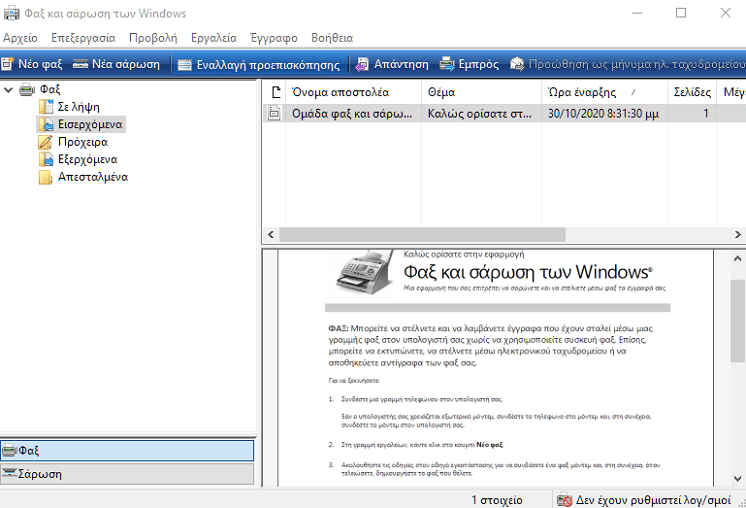Click the Νέα σάρωση scanner icon

coord(80,64)
